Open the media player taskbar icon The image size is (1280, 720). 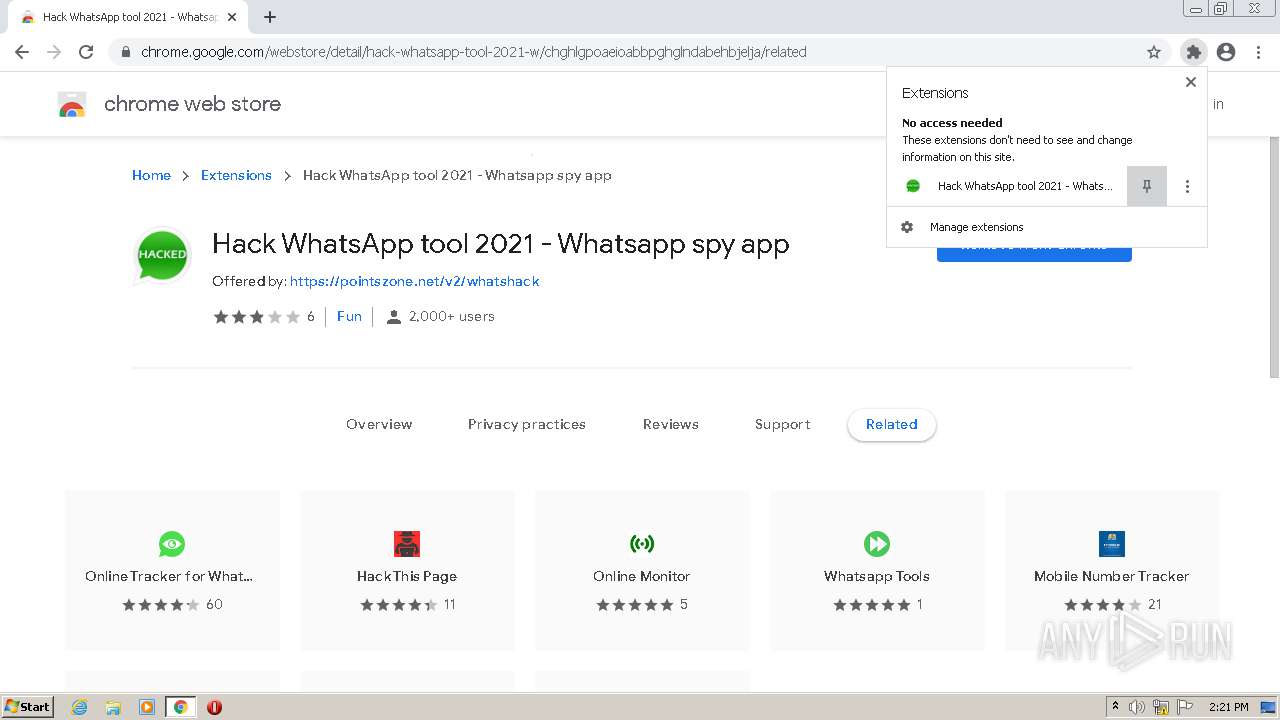[x=147, y=707]
